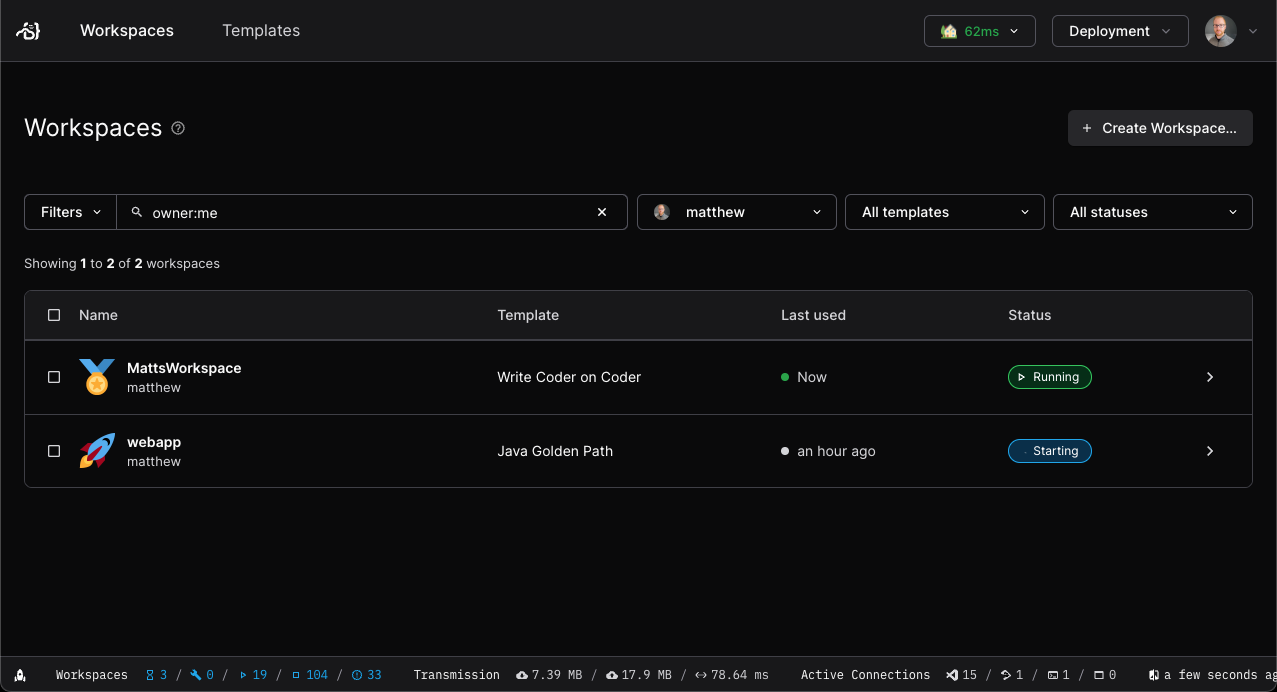Switch to the Templates tab
Image resolution: width=1277 pixels, height=692 pixels.
[x=260, y=30]
